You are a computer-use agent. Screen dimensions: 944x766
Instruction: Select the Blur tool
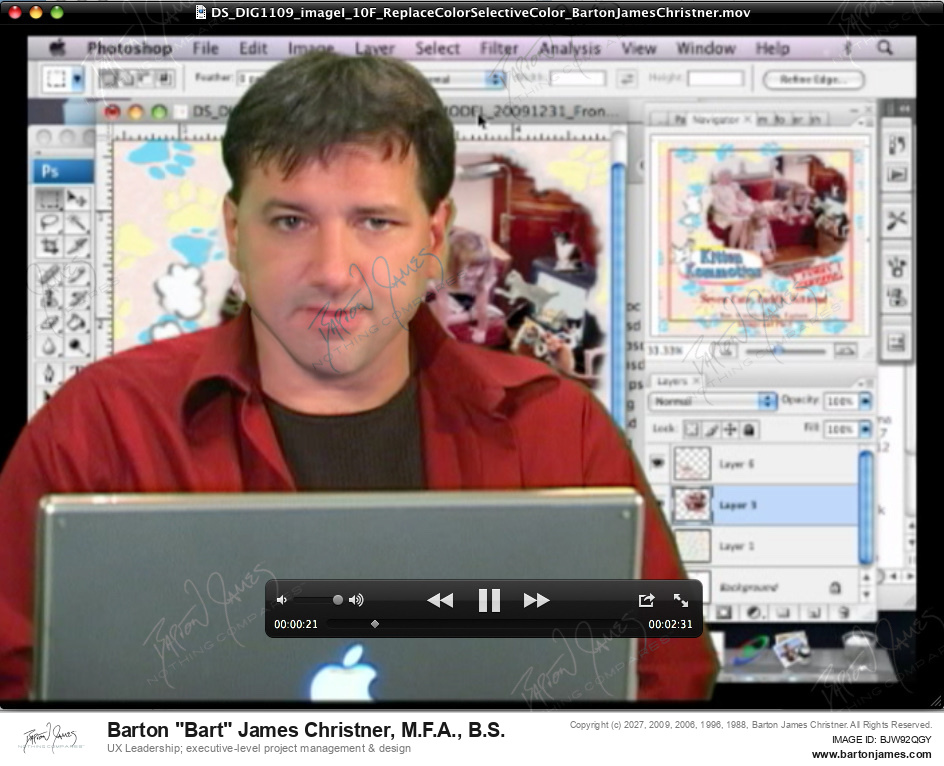click(x=49, y=346)
